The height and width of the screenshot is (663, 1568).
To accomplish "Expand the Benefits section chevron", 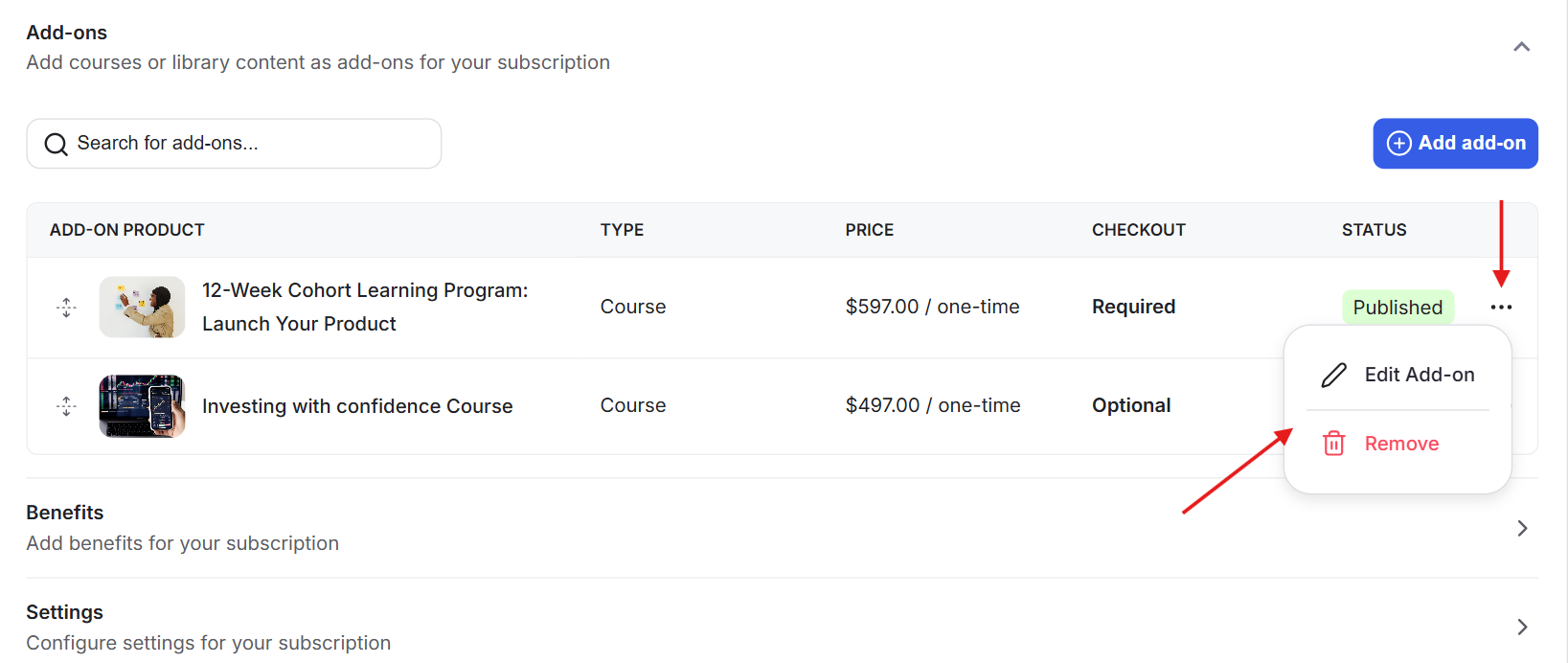I will (x=1522, y=528).
